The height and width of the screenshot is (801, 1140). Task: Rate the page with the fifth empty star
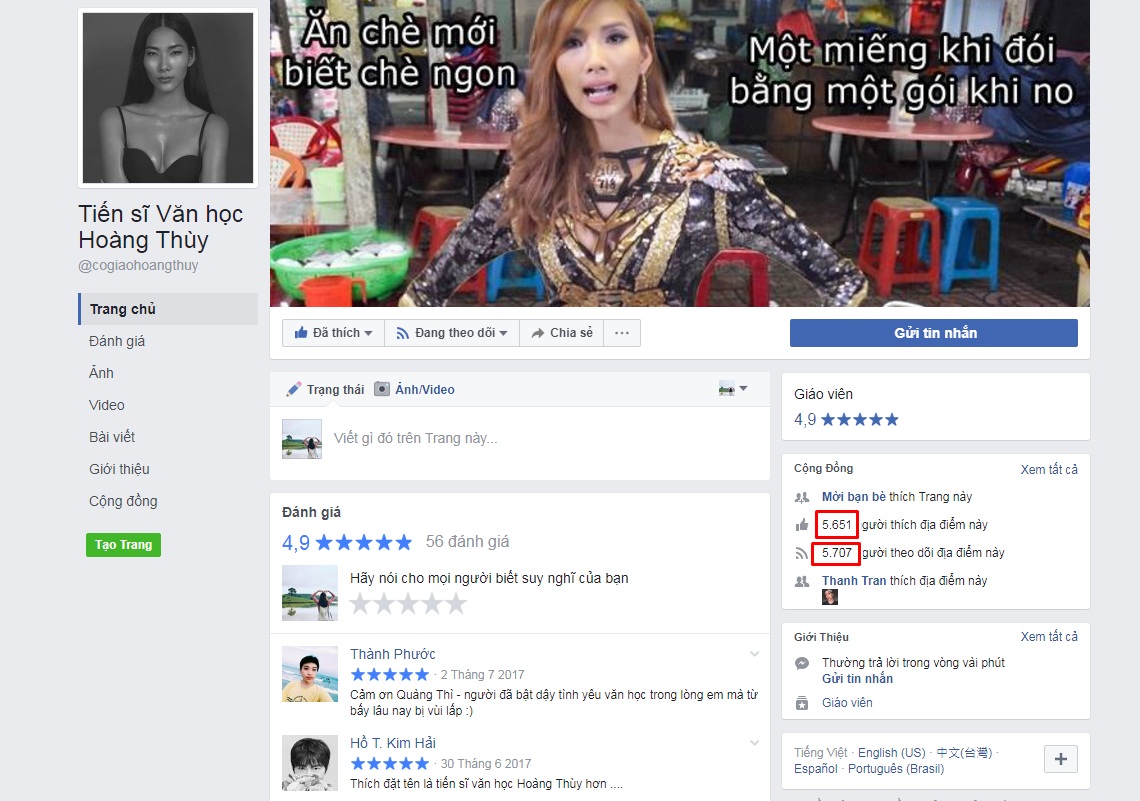pyautogui.click(x=456, y=604)
